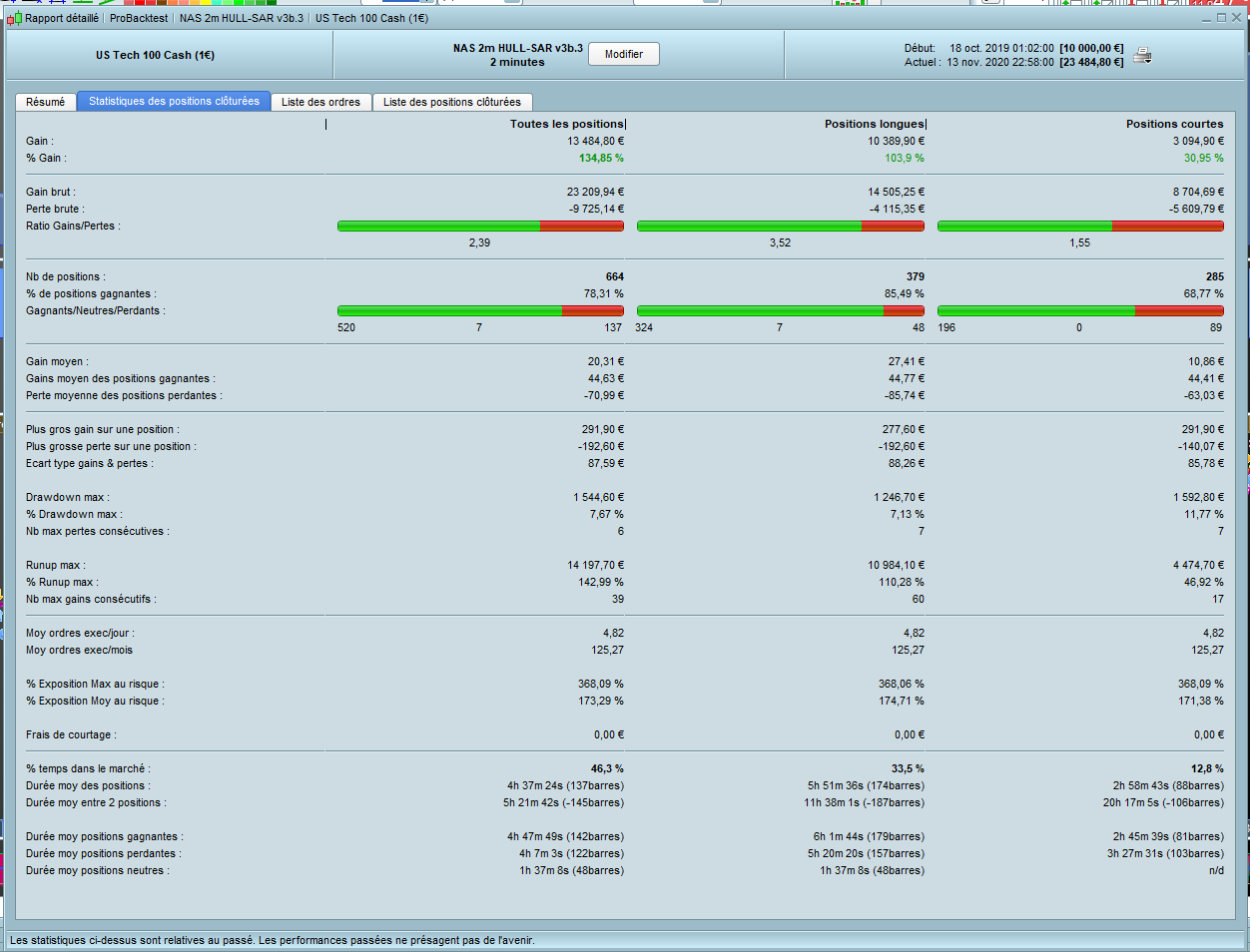Image resolution: width=1250 pixels, height=952 pixels.
Task: Click % Runup max value 142,99 %
Action: [x=601, y=582]
